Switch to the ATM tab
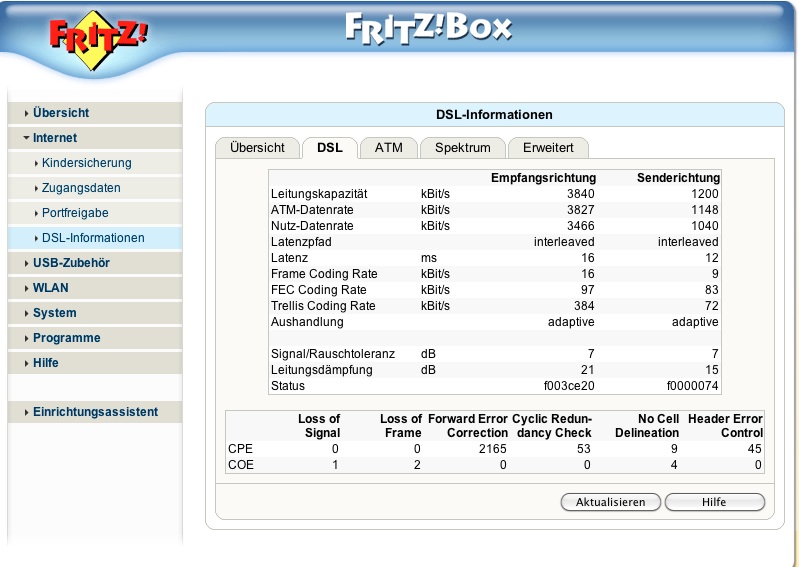 pyautogui.click(x=389, y=148)
